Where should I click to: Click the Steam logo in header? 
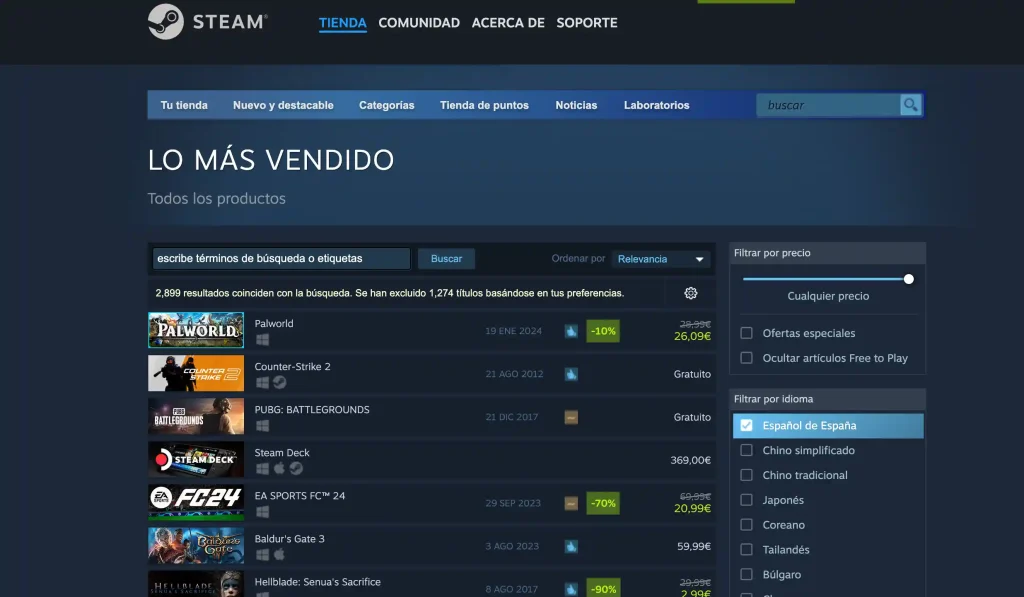pyautogui.click(x=208, y=22)
